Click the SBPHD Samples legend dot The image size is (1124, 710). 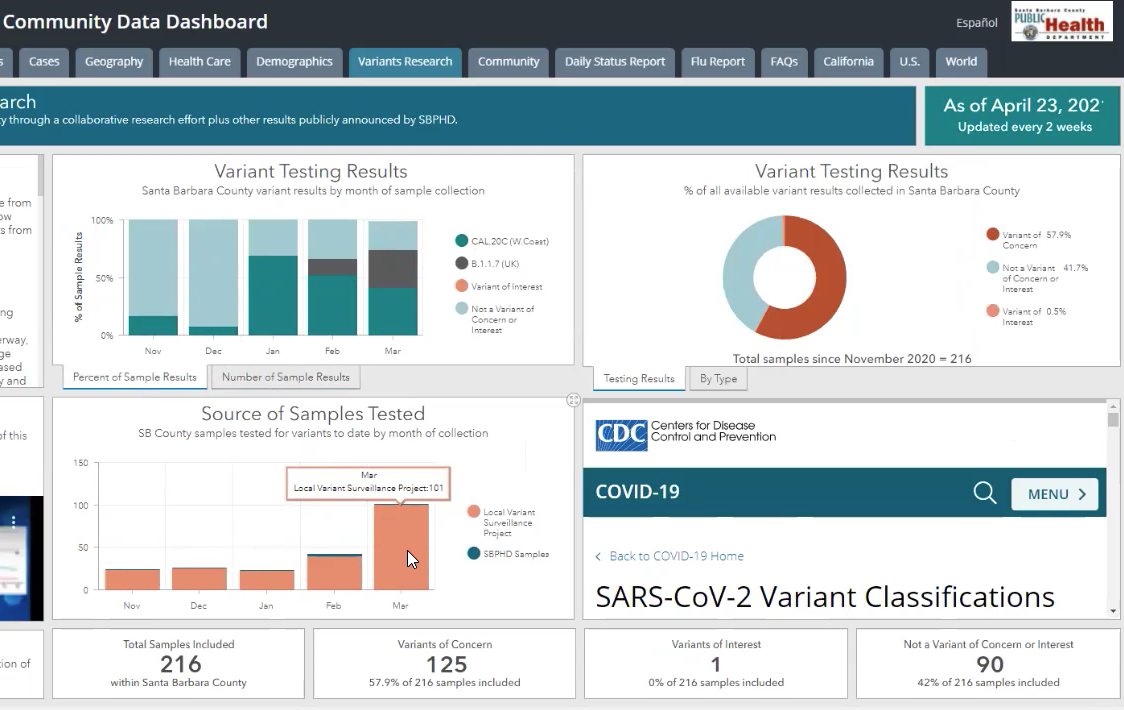pos(474,553)
